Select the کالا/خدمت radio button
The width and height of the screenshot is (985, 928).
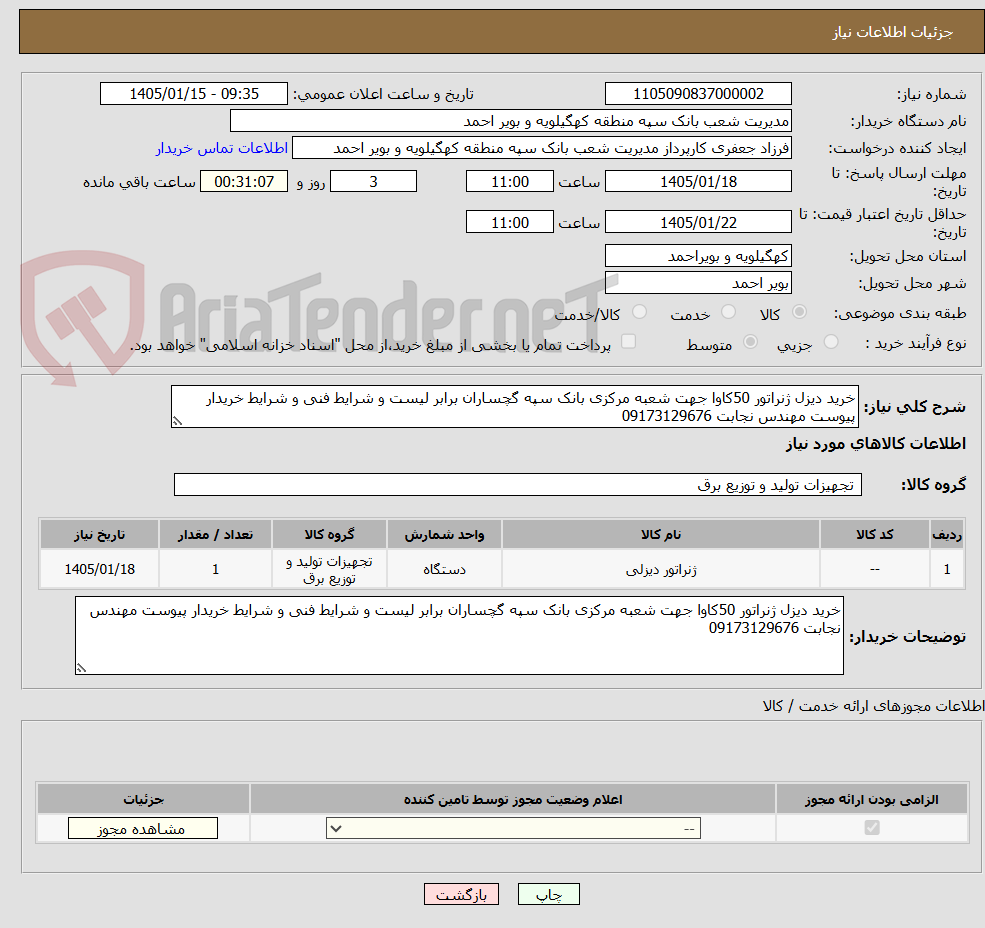click(x=639, y=312)
